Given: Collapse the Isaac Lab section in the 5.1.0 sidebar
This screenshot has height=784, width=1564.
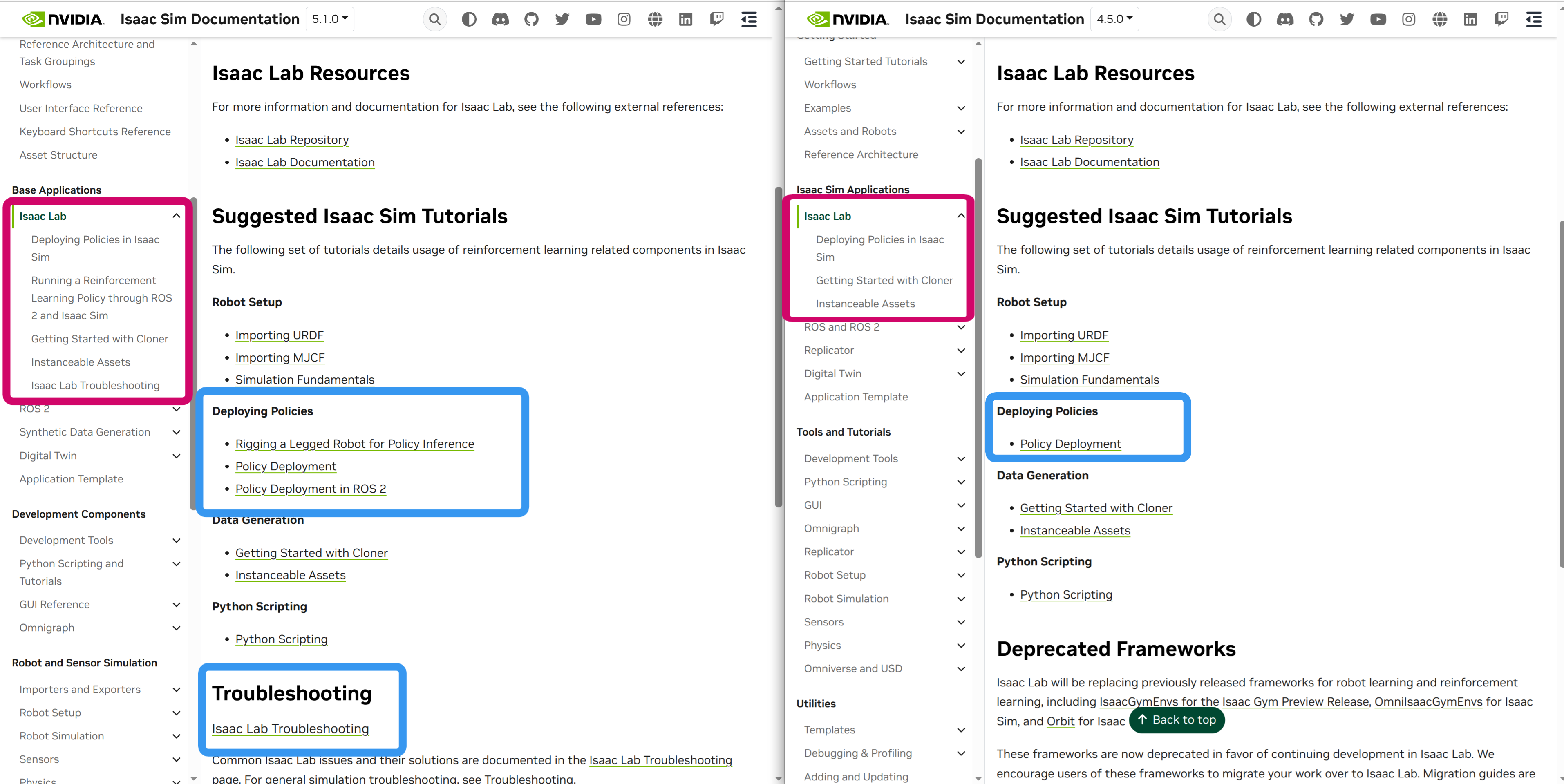Looking at the screenshot, I should click(x=176, y=216).
